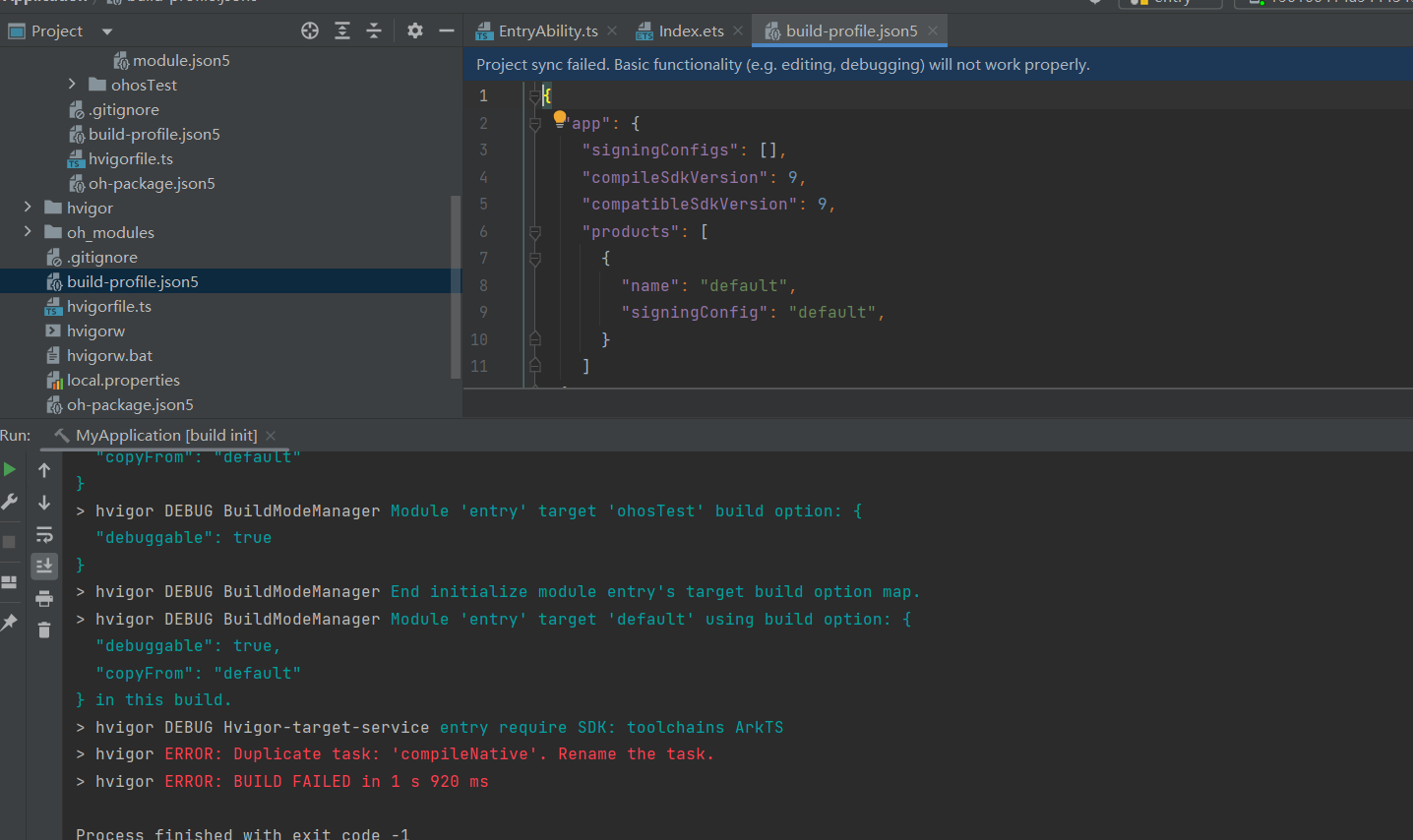Image resolution: width=1413 pixels, height=840 pixels.
Task: Open Project panel settings gear
Action: [415, 30]
